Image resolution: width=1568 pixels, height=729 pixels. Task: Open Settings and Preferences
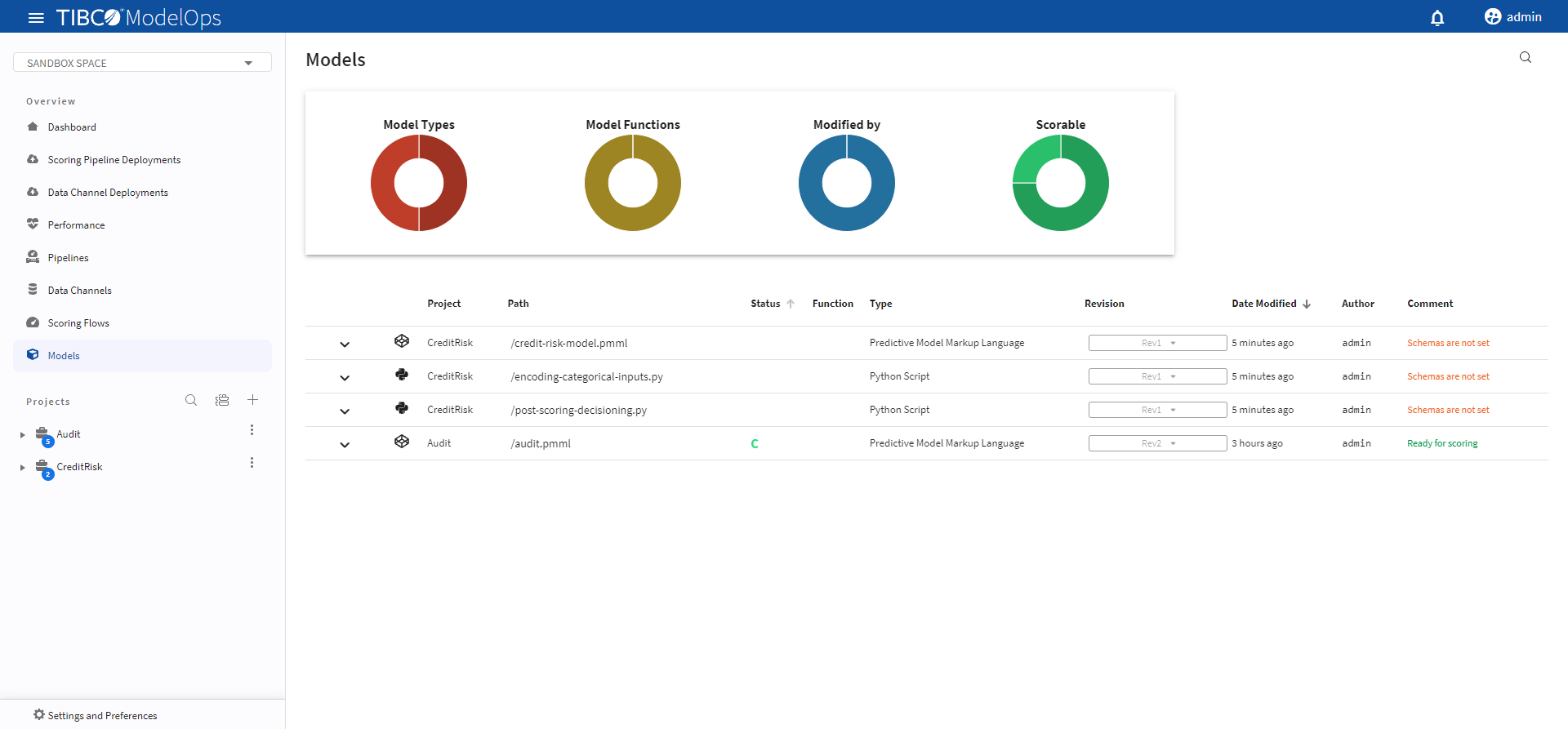tap(102, 715)
